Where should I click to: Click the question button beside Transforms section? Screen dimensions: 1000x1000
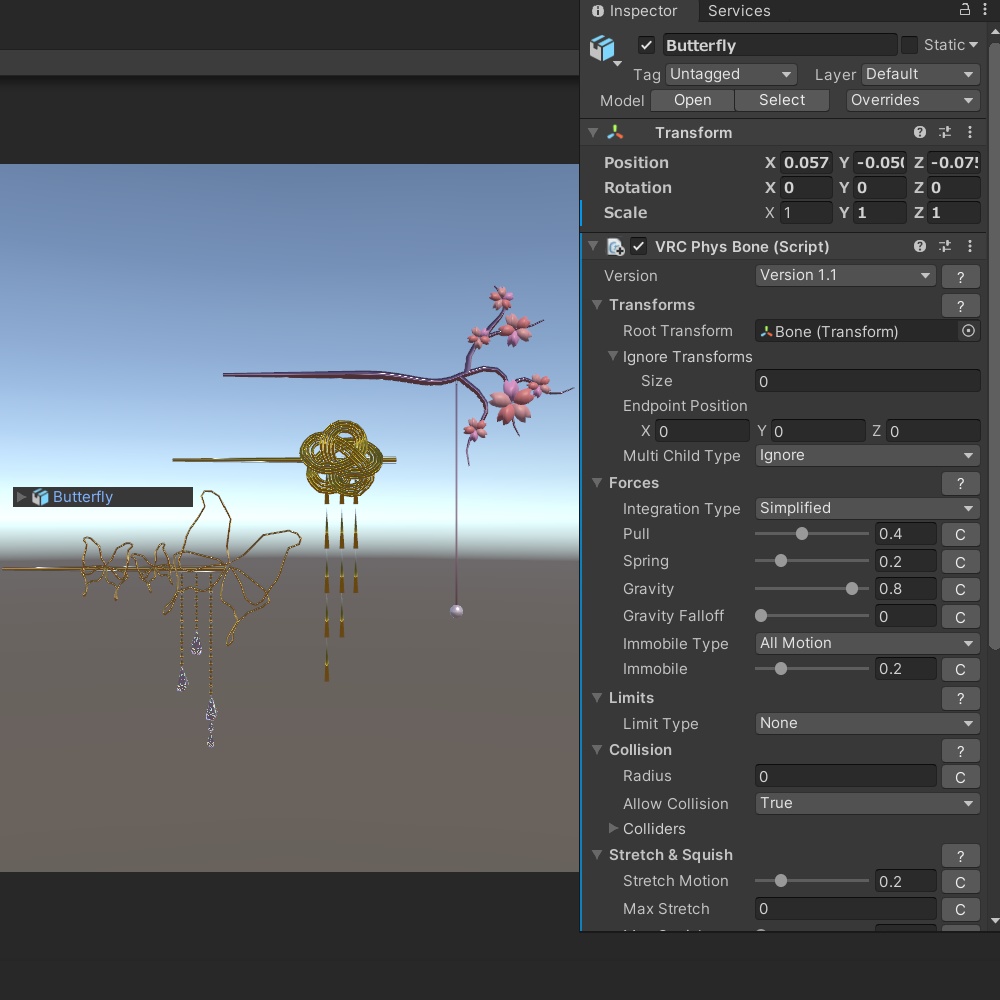(x=960, y=306)
